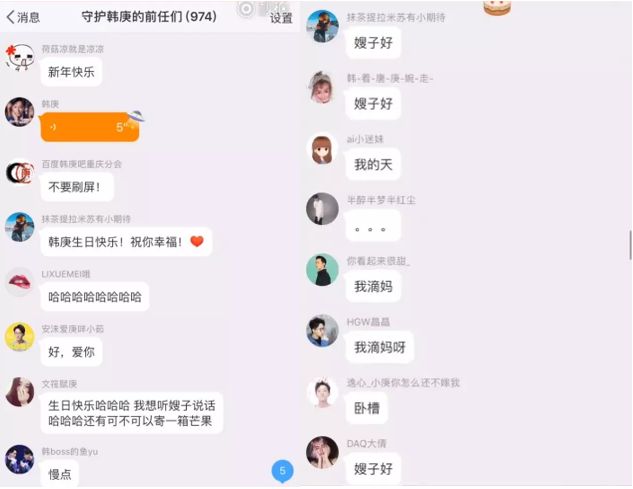Open cartoon girl avatar beside 我的天

pos(322,149)
